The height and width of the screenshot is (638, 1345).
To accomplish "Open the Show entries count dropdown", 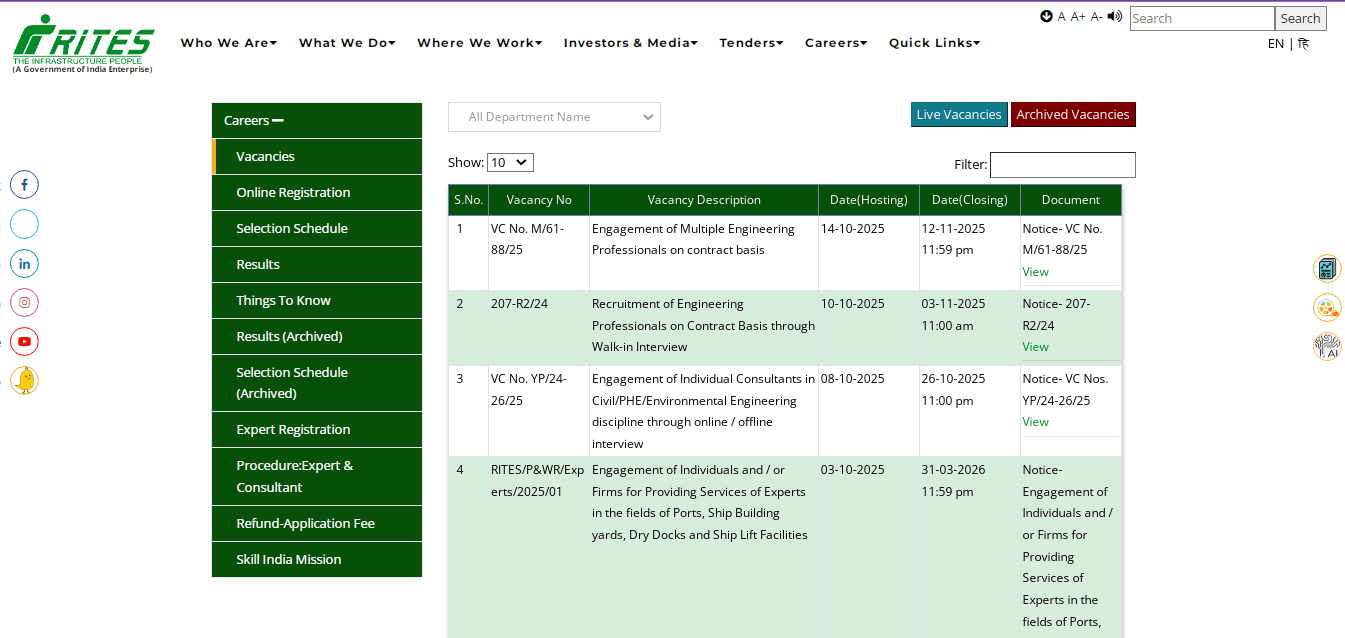I will point(510,162).
